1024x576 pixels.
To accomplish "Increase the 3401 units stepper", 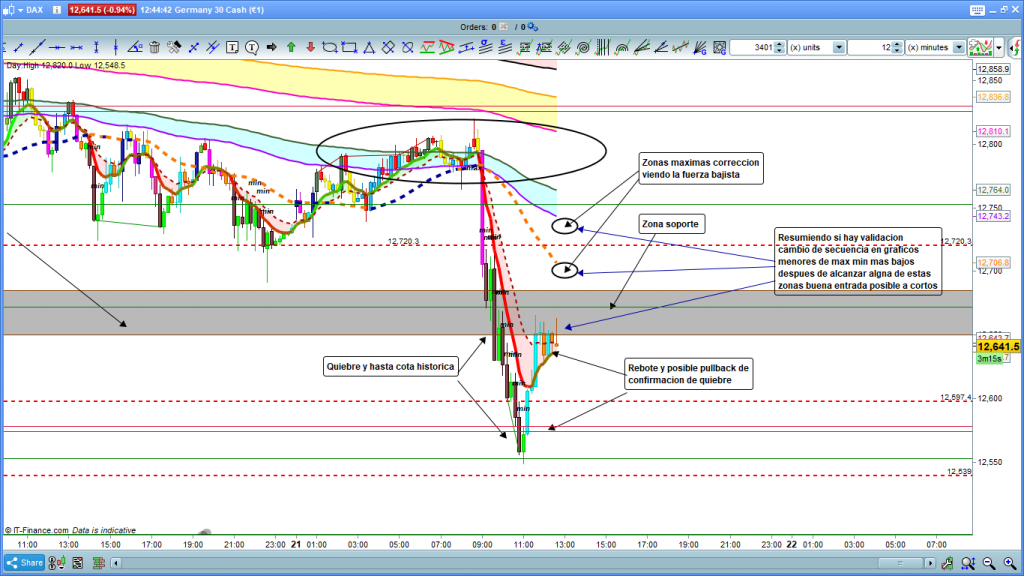I will tap(781, 44).
